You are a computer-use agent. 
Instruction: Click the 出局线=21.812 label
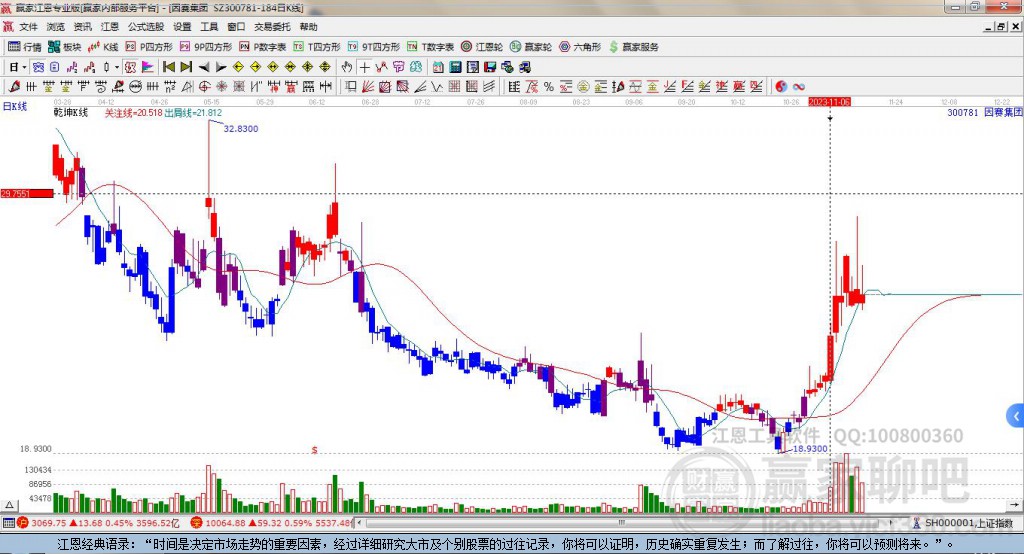[193, 112]
